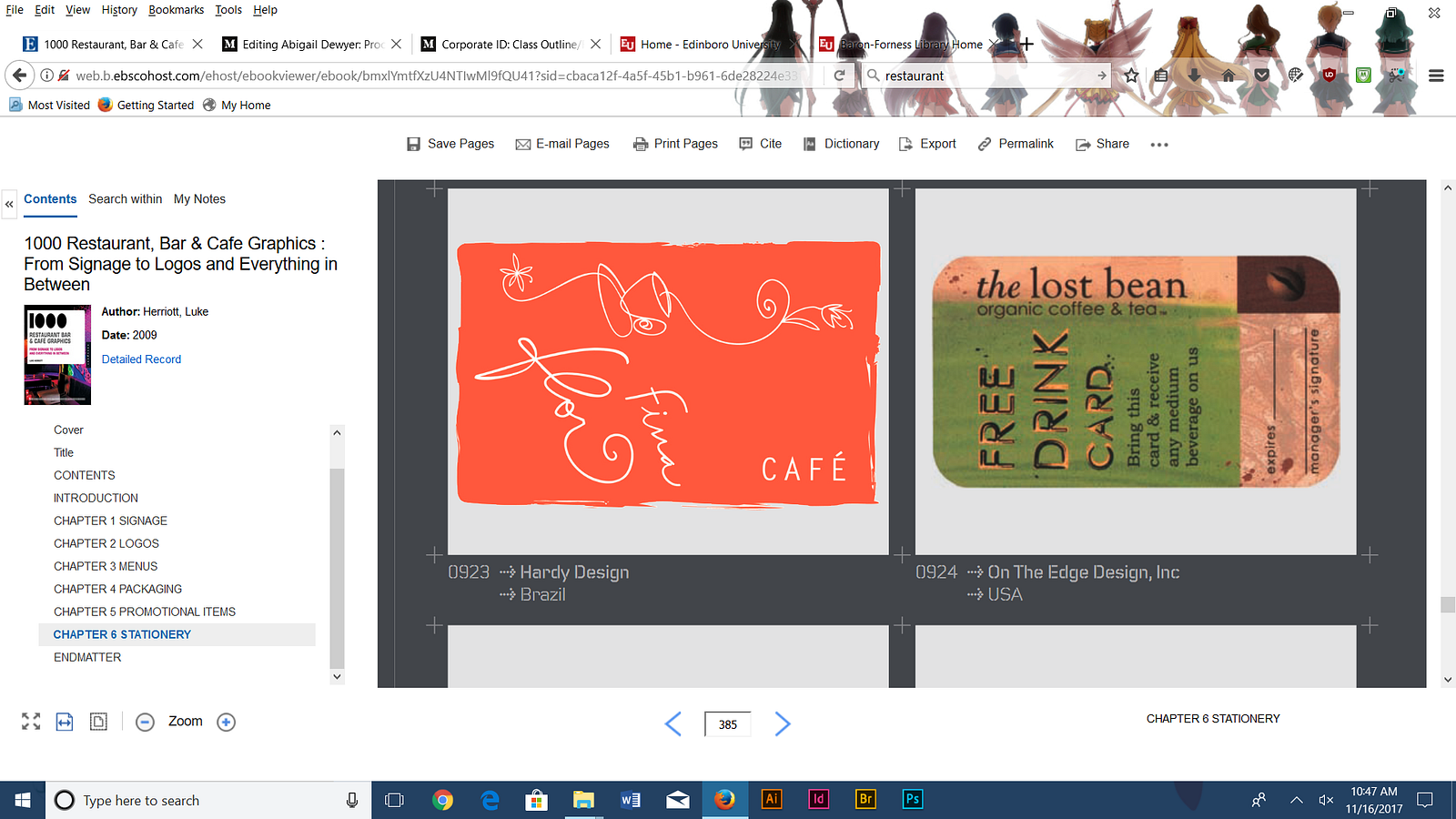Open the Cite tool
The width and height of the screenshot is (1456, 819).
point(761,144)
